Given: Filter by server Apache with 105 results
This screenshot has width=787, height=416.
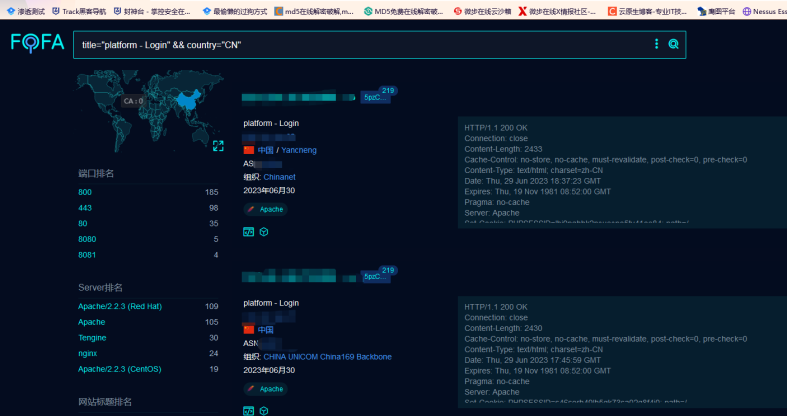Looking at the screenshot, I should pos(91,322).
